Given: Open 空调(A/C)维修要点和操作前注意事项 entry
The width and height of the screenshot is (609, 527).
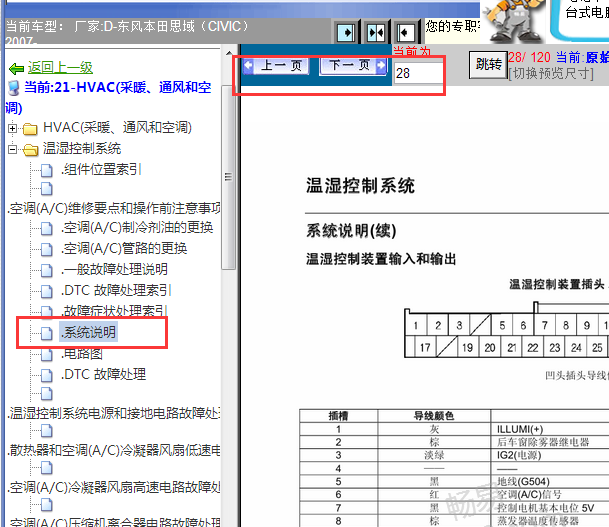Looking at the screenshot, I should [114, 208].
